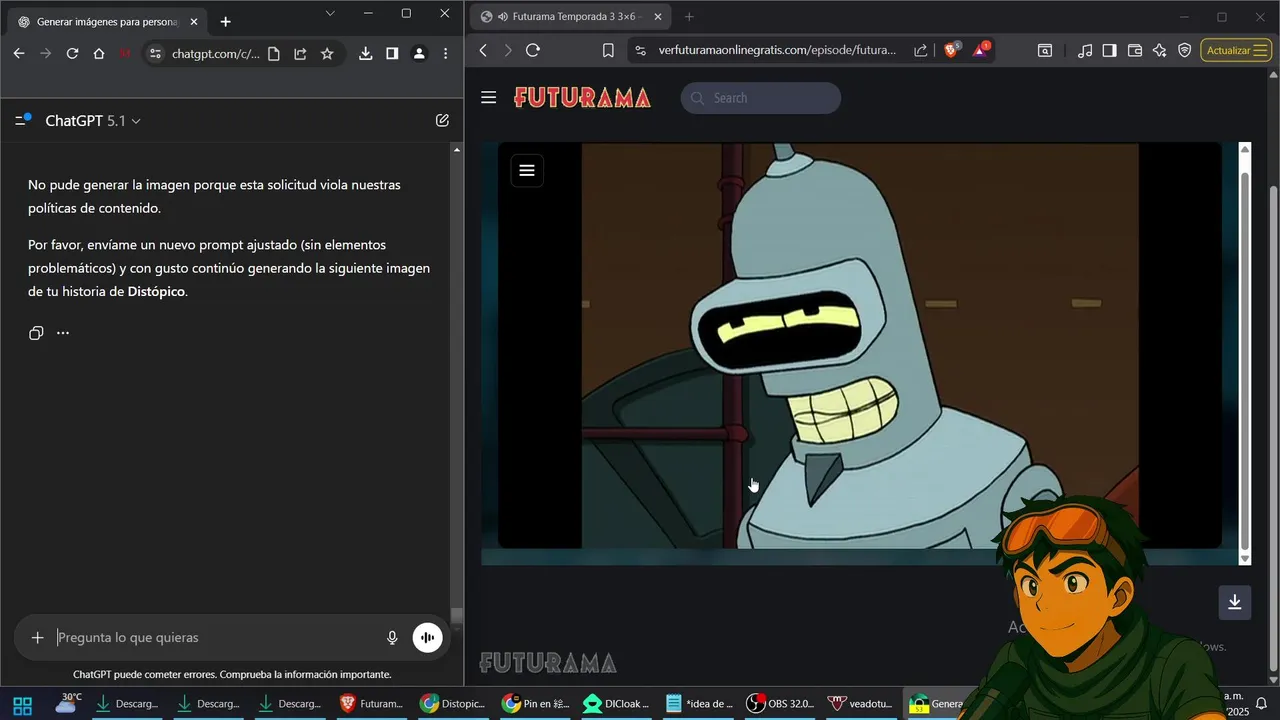Open Brave Leo AI sparkle icon
The width and height of the screenshot is (1280, 720).
coord(1160,50)
